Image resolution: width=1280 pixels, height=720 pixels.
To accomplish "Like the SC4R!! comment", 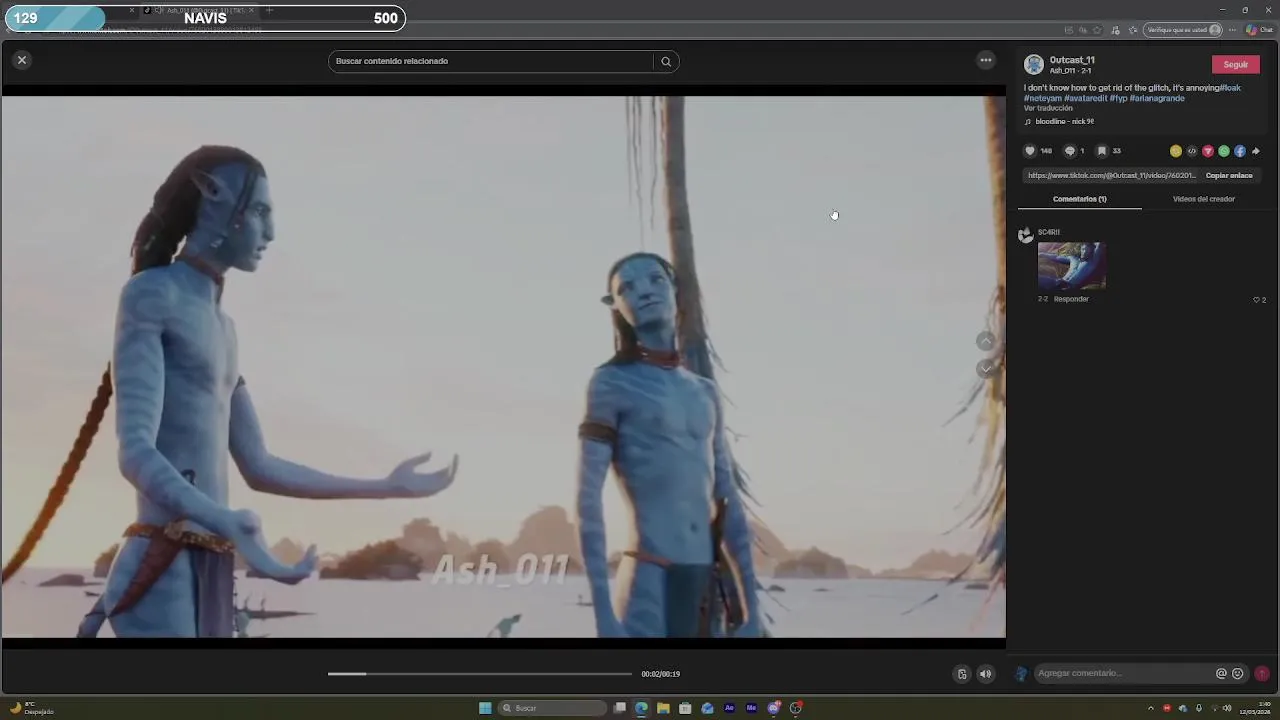I will coord(1257,300).
